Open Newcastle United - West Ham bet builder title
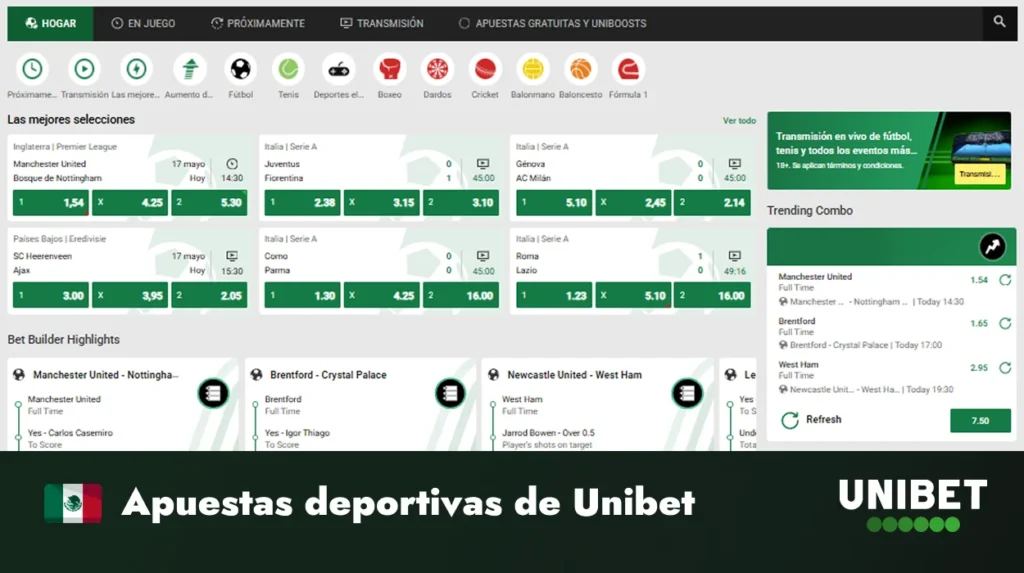The image size is (1024, 573). [574, 375]
